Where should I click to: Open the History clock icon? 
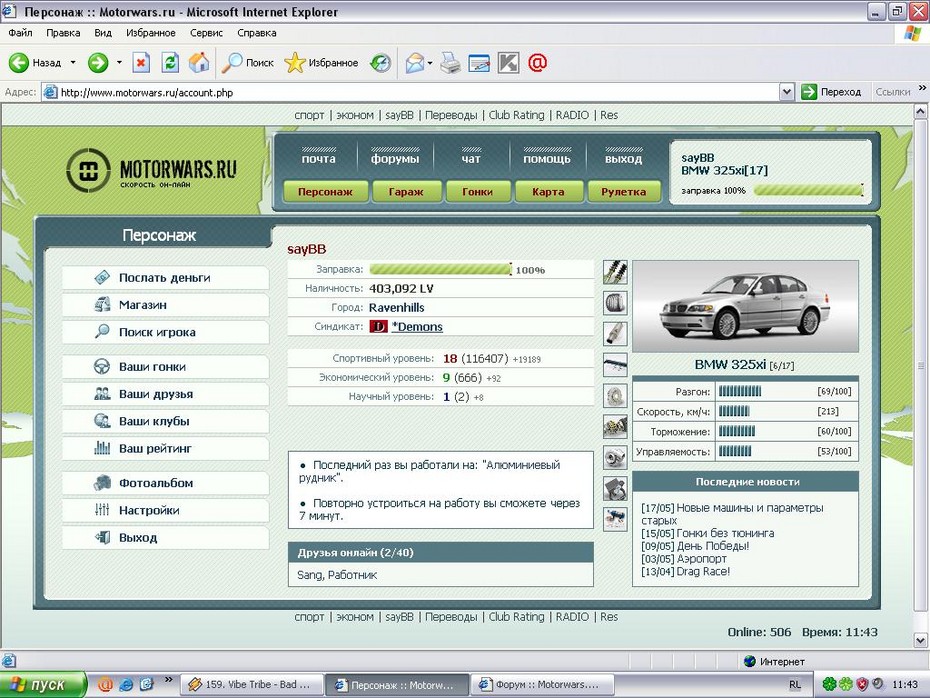tap(380, 63)
